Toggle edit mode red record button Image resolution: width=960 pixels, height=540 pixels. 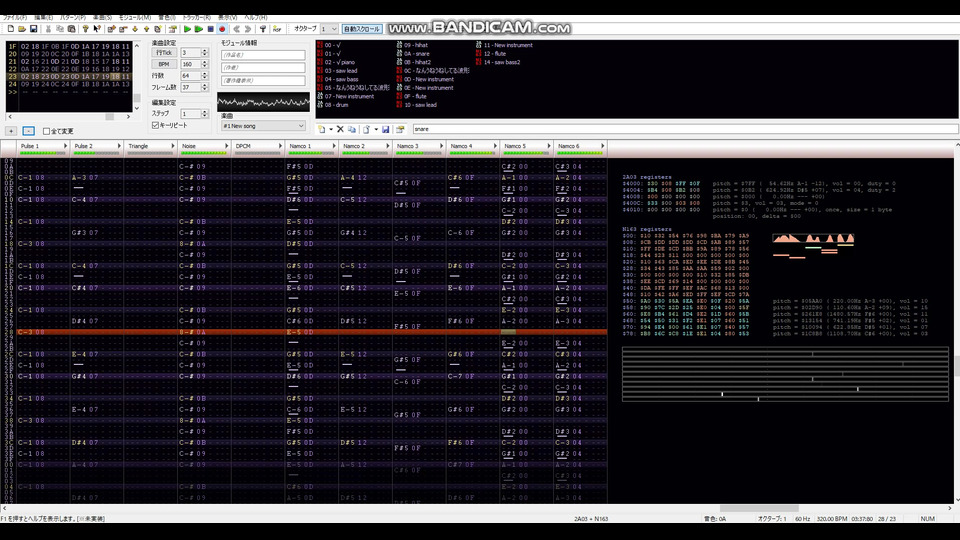click(222, 29)
